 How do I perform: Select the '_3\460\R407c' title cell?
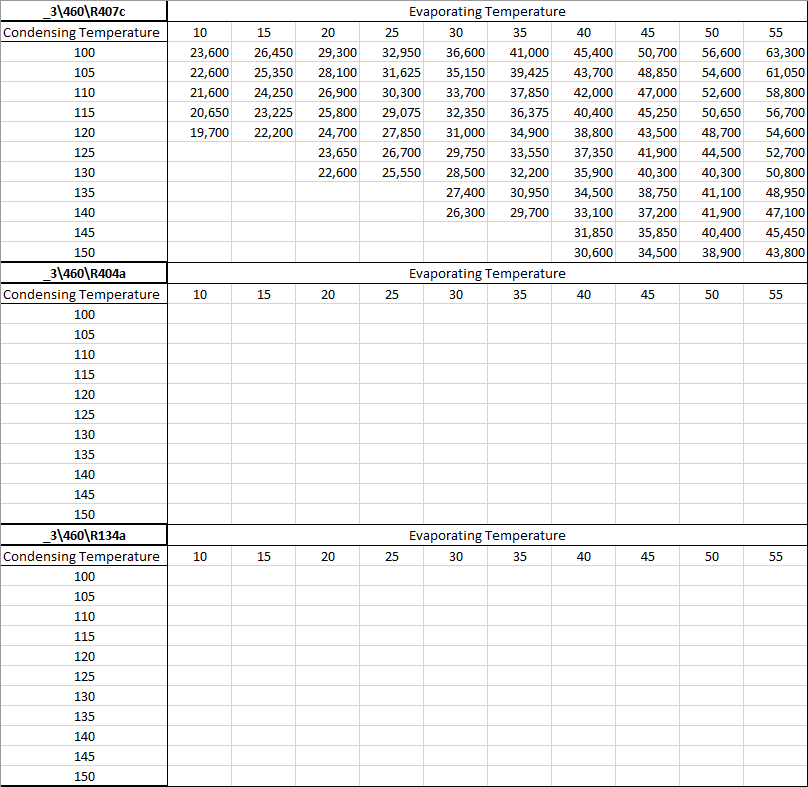[x=84, y=11]
